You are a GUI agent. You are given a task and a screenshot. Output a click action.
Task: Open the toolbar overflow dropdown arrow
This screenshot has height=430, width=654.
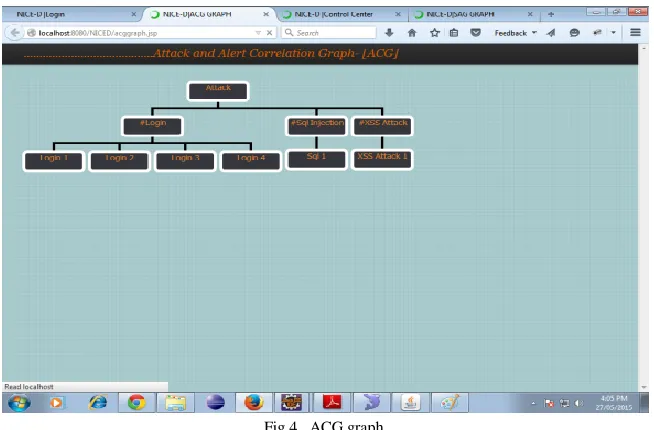click(x=613, y=33)
